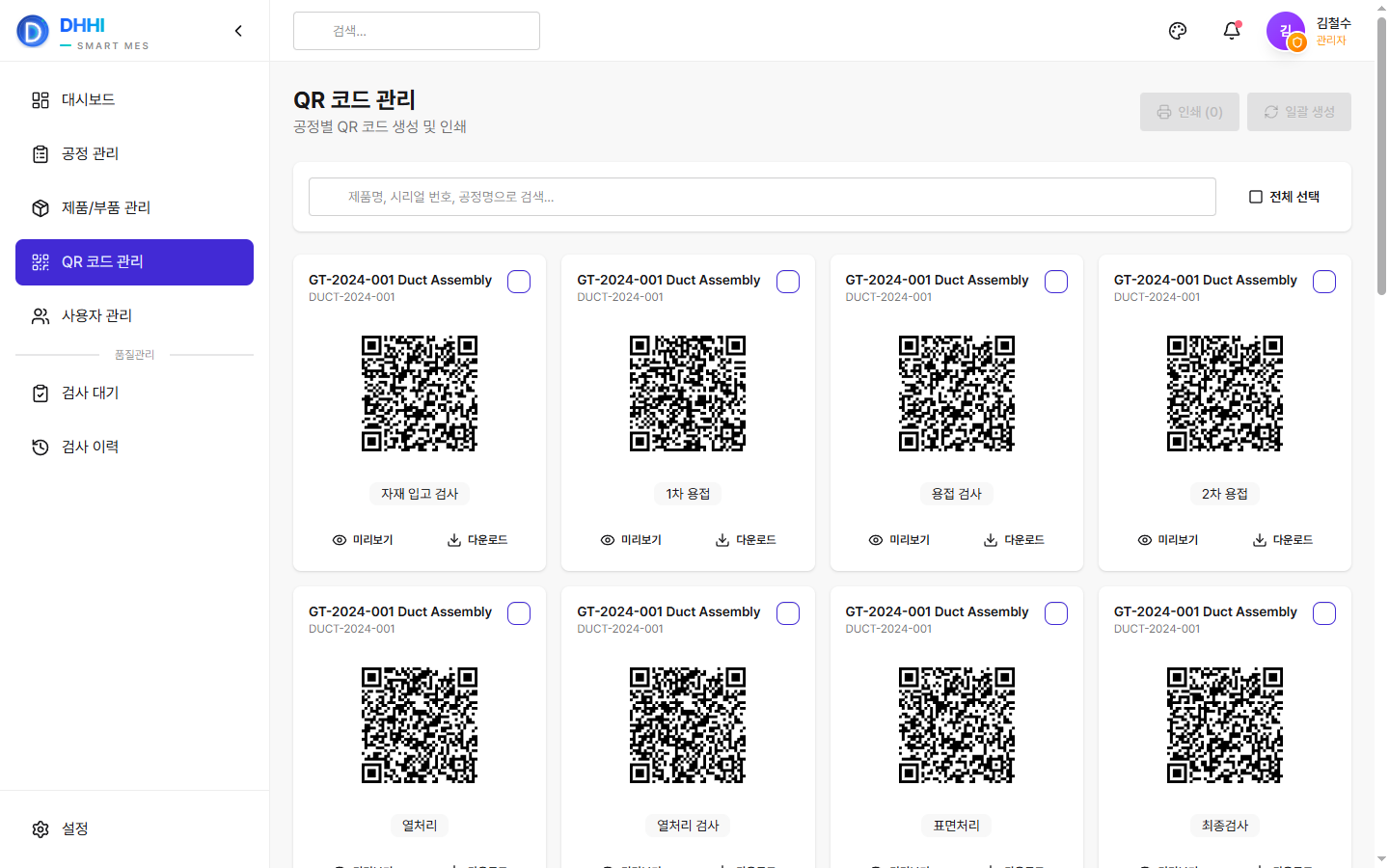Navigate to 사용자 관리

[134, 316]
